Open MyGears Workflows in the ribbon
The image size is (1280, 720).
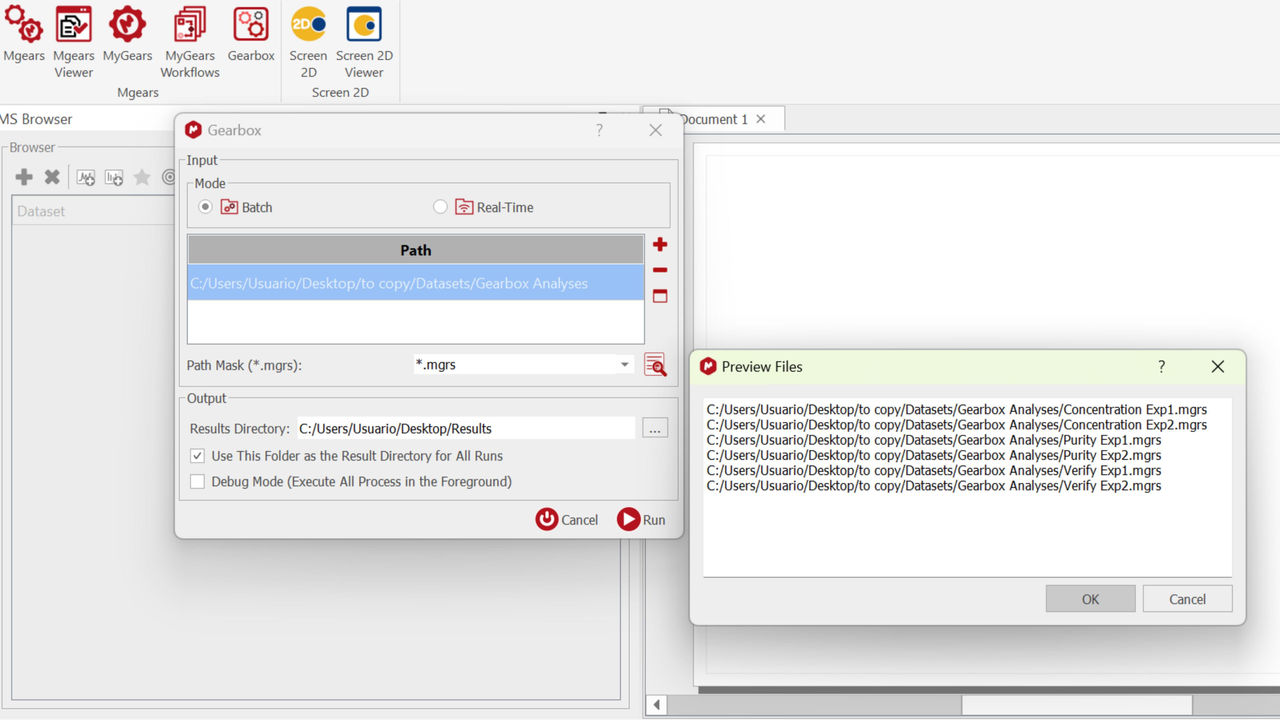pyautogui.click(x=190, y=42)
